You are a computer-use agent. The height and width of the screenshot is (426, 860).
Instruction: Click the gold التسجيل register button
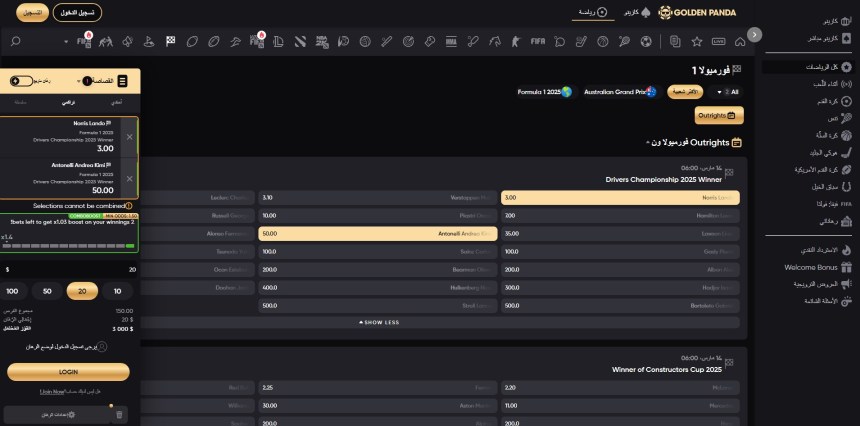(x=32, y=13)
